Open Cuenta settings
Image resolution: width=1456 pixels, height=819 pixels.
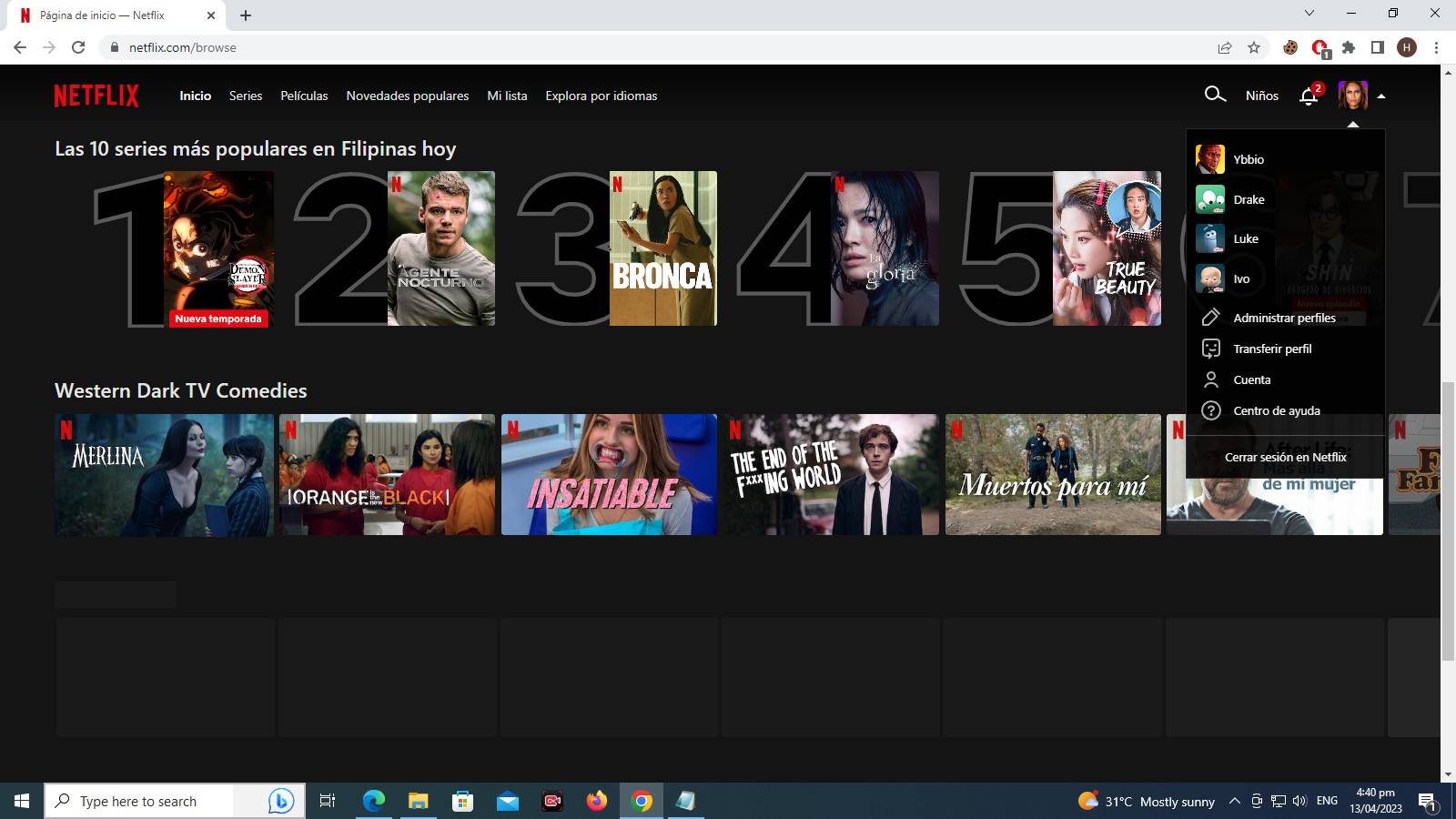point(1251,379)
